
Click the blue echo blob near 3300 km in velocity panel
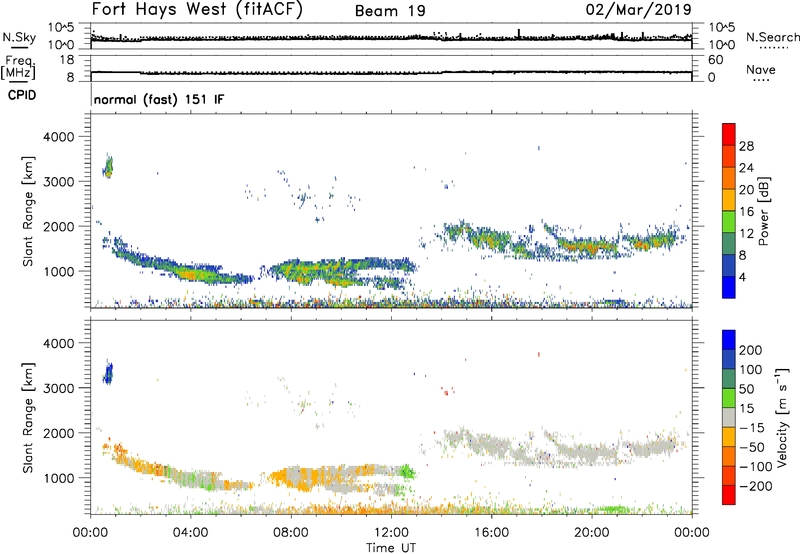pyautogui.click(x=108, y=373)
